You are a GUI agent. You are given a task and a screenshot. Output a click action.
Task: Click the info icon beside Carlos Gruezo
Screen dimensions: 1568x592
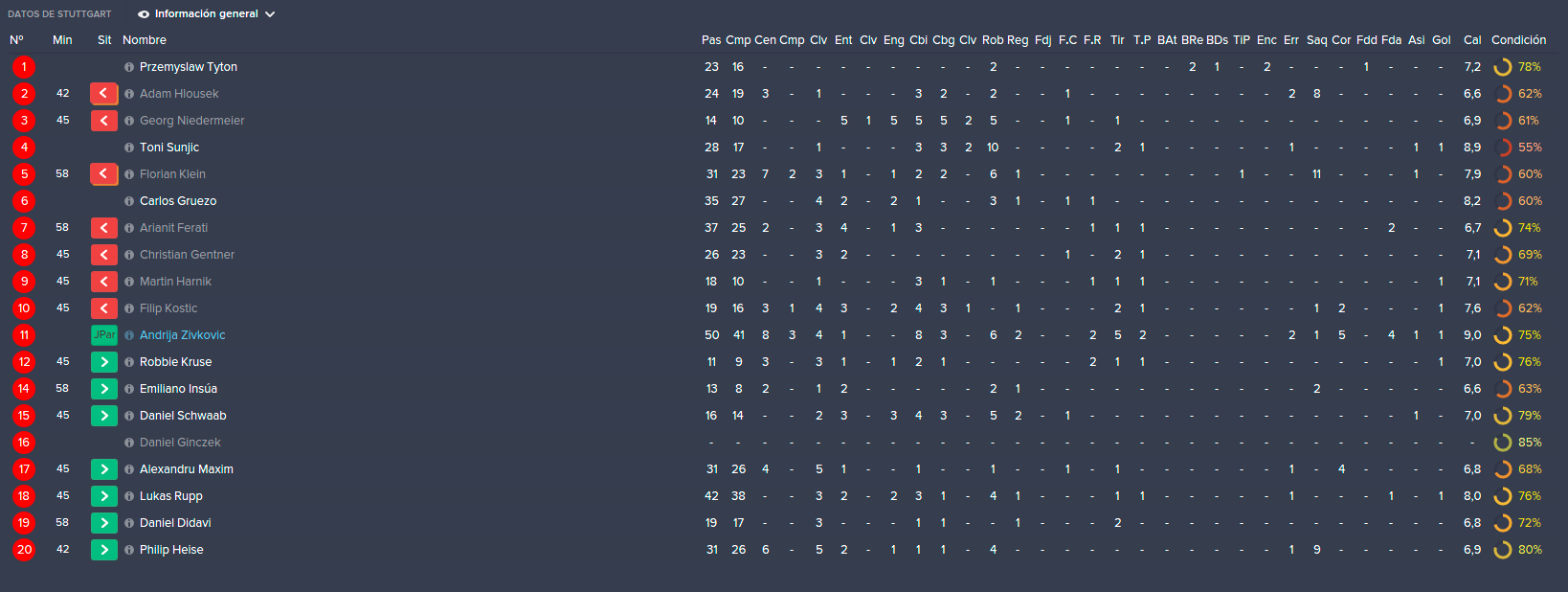129,201
